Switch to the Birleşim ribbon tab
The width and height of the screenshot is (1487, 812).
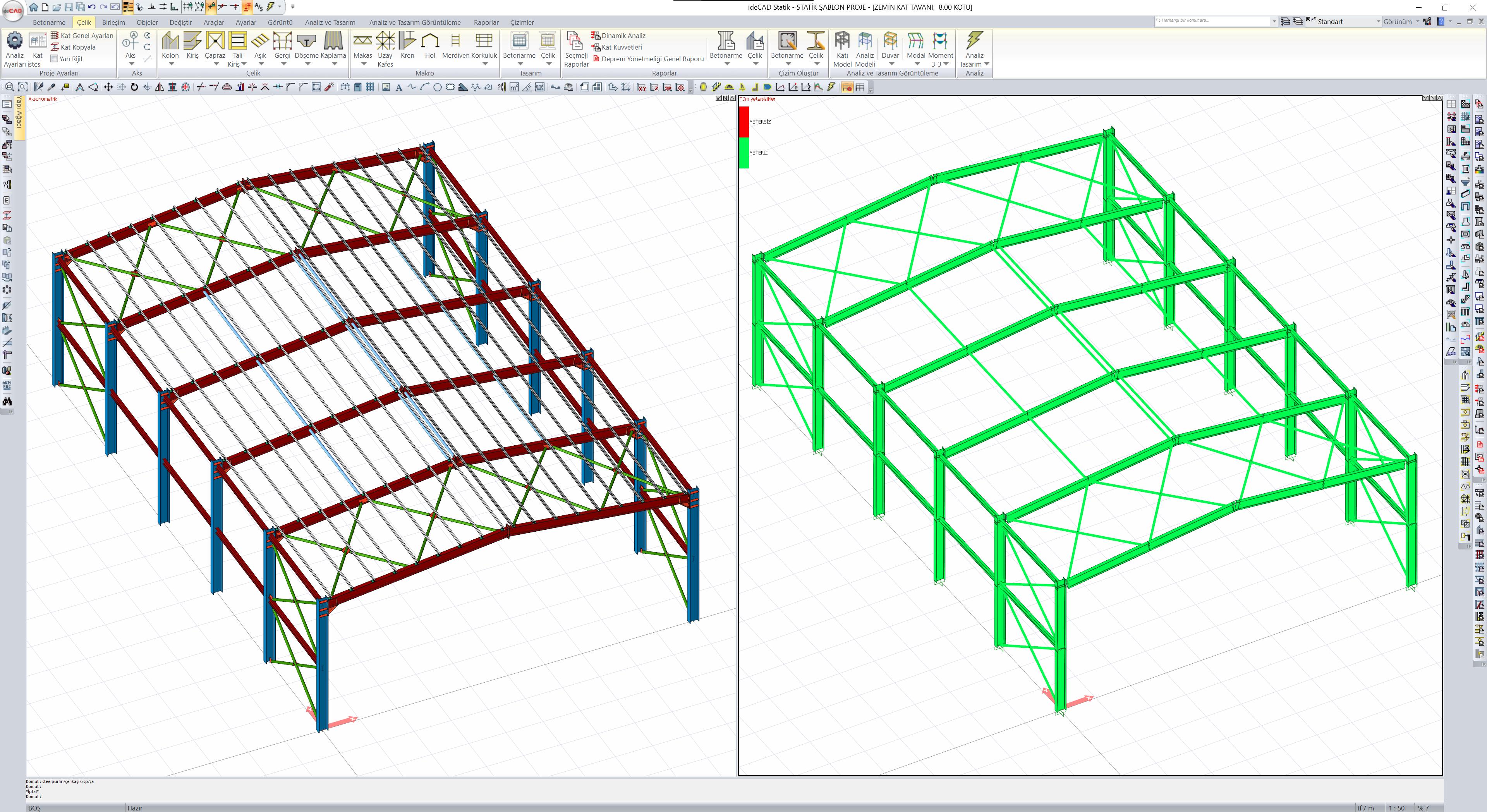[113, 22]
